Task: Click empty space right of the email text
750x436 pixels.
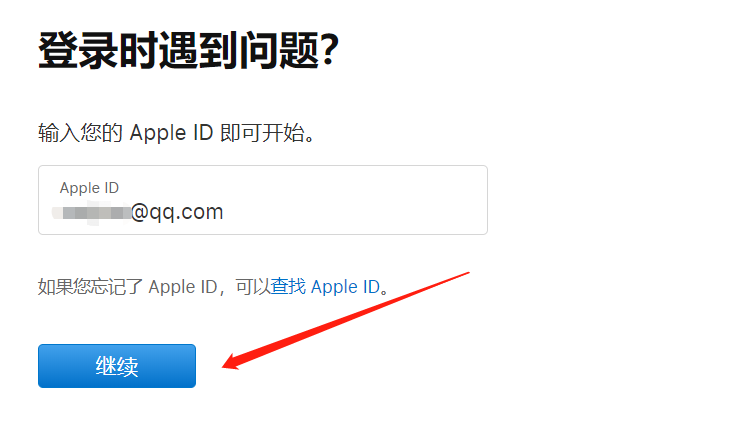Action: coord(354,212)
